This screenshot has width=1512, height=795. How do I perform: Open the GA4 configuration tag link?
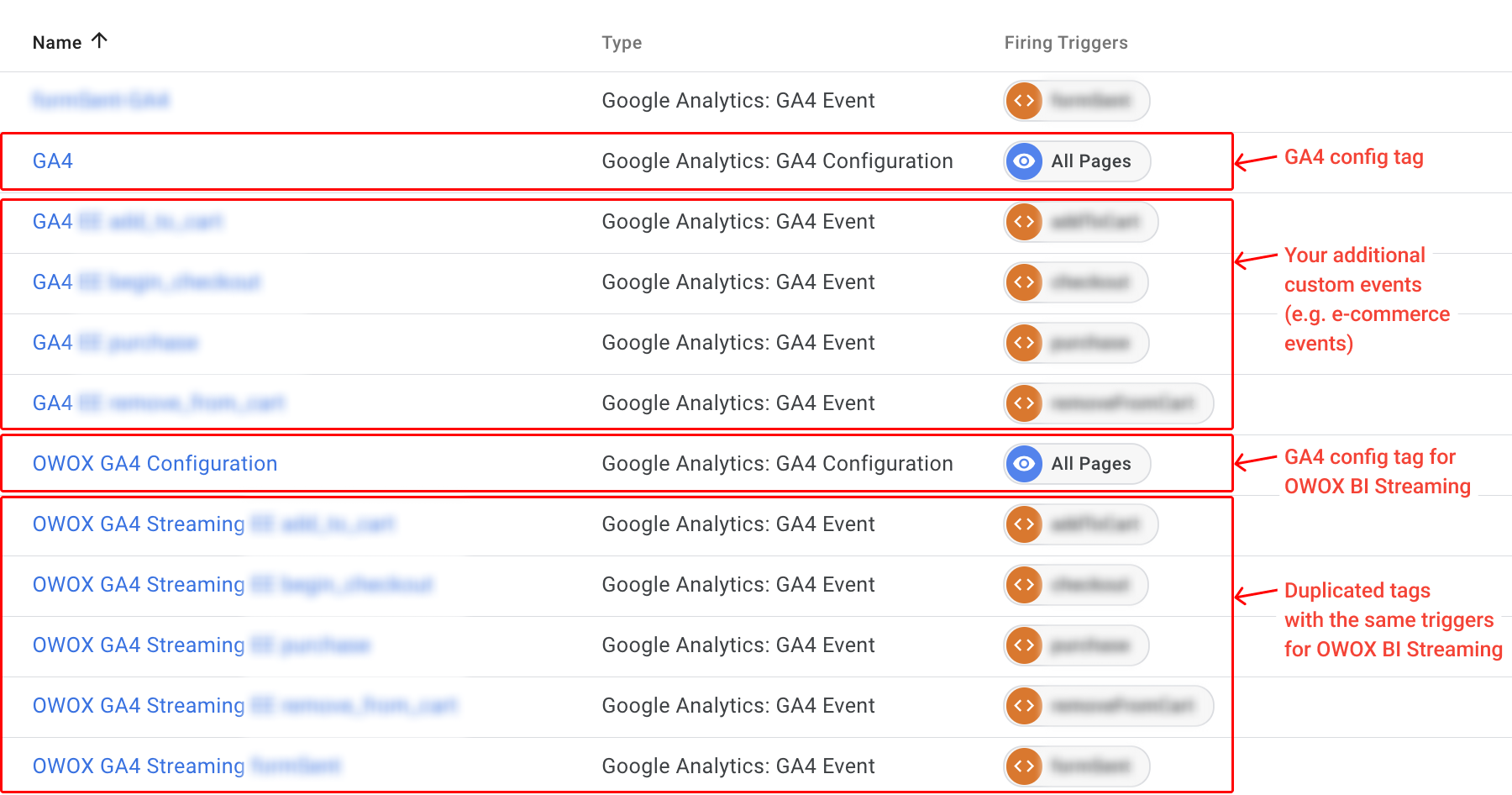[x=53, y=161]
